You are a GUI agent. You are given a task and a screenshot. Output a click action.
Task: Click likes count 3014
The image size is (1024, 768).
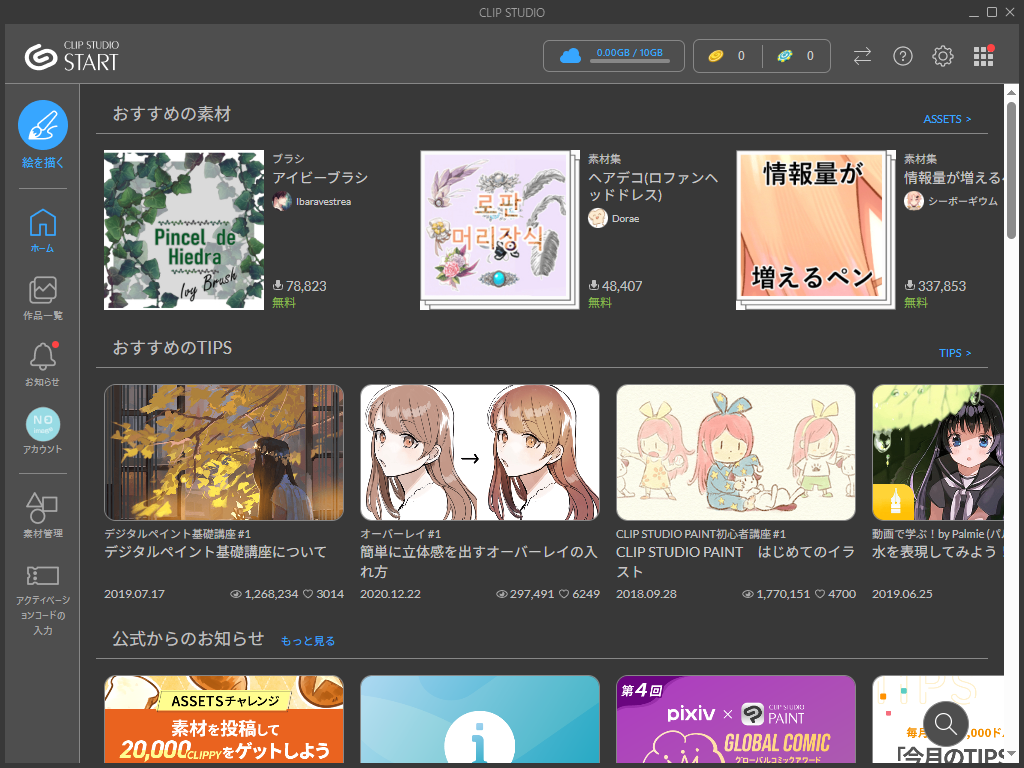(330, 594)
